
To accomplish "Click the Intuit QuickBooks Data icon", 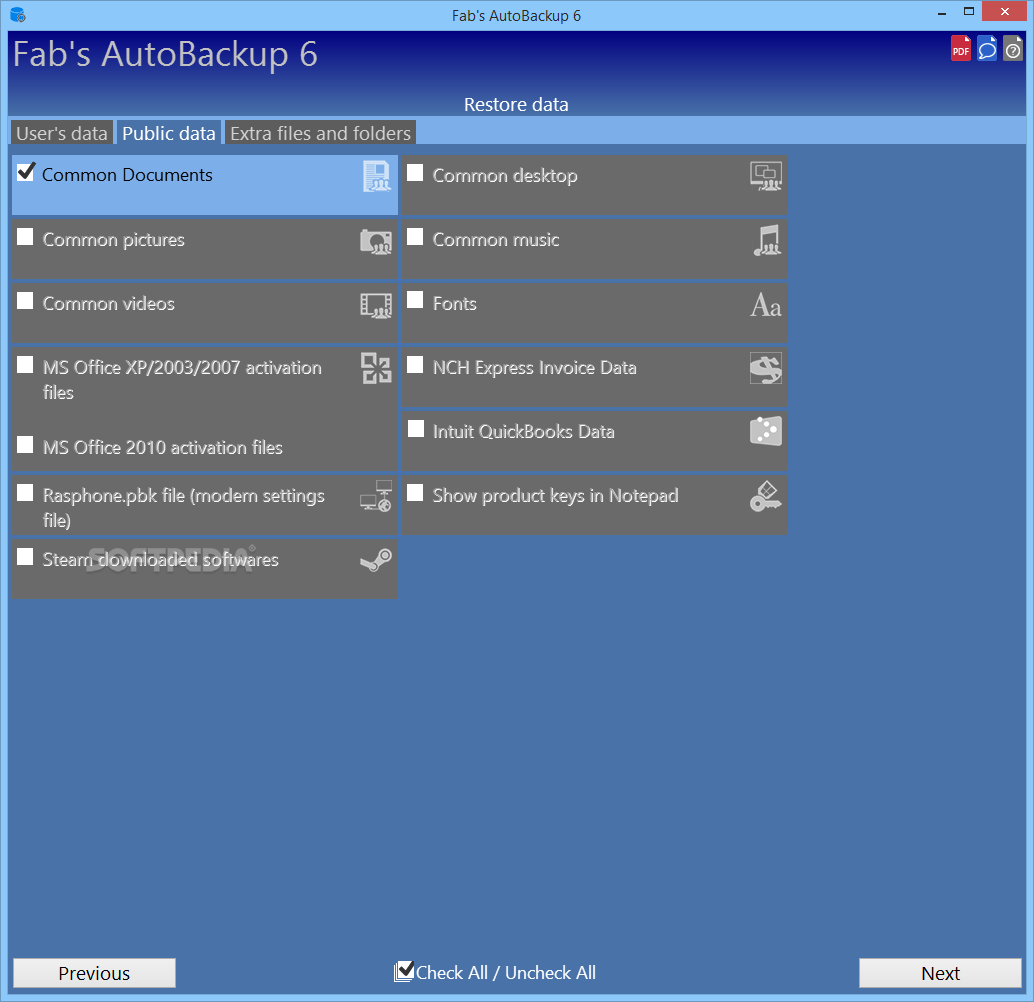I will 766,431.
